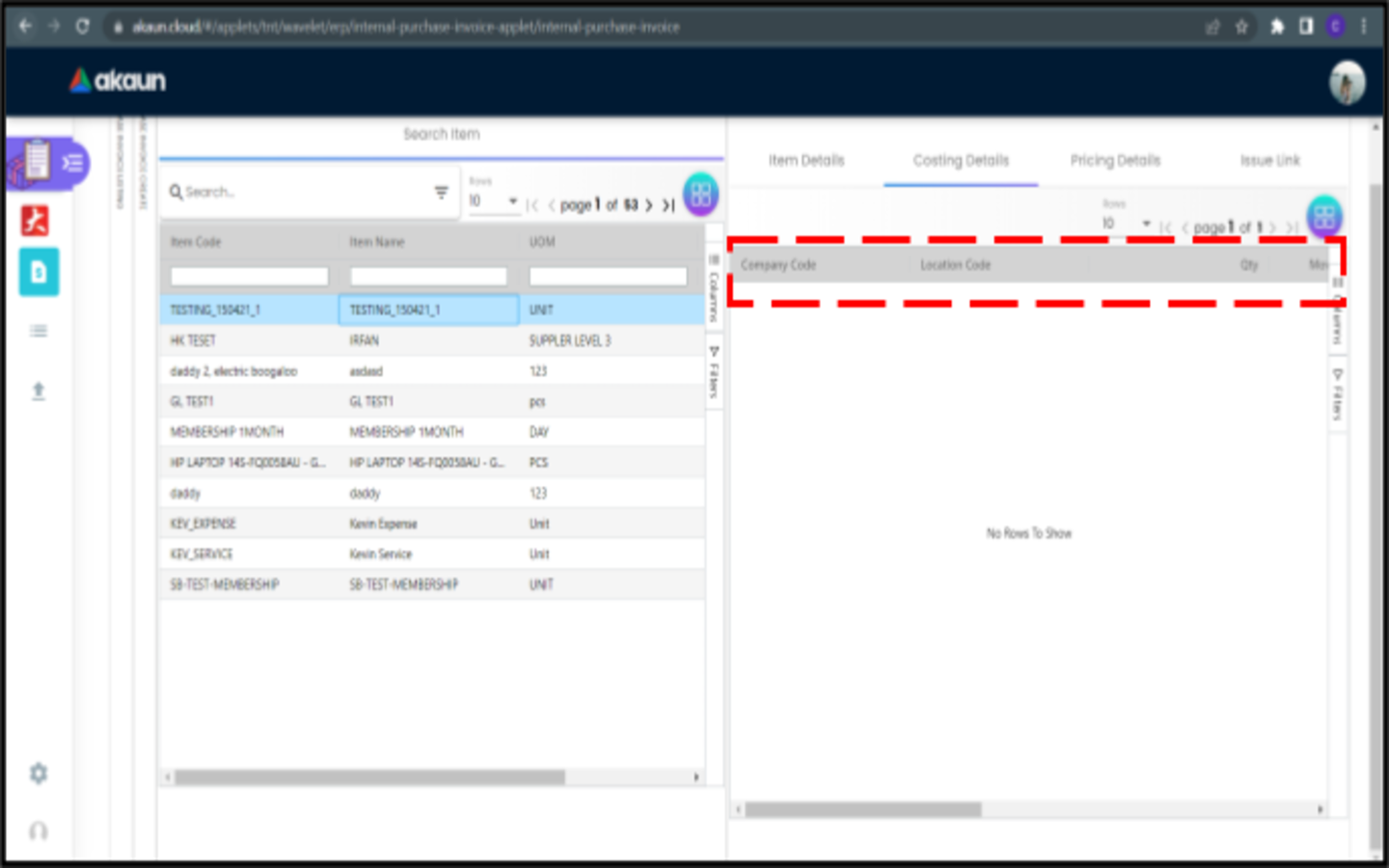The image size is (1389, 868).
Task: Open the browser extensions puzzle icon
Action: [x=1276, y=27]
